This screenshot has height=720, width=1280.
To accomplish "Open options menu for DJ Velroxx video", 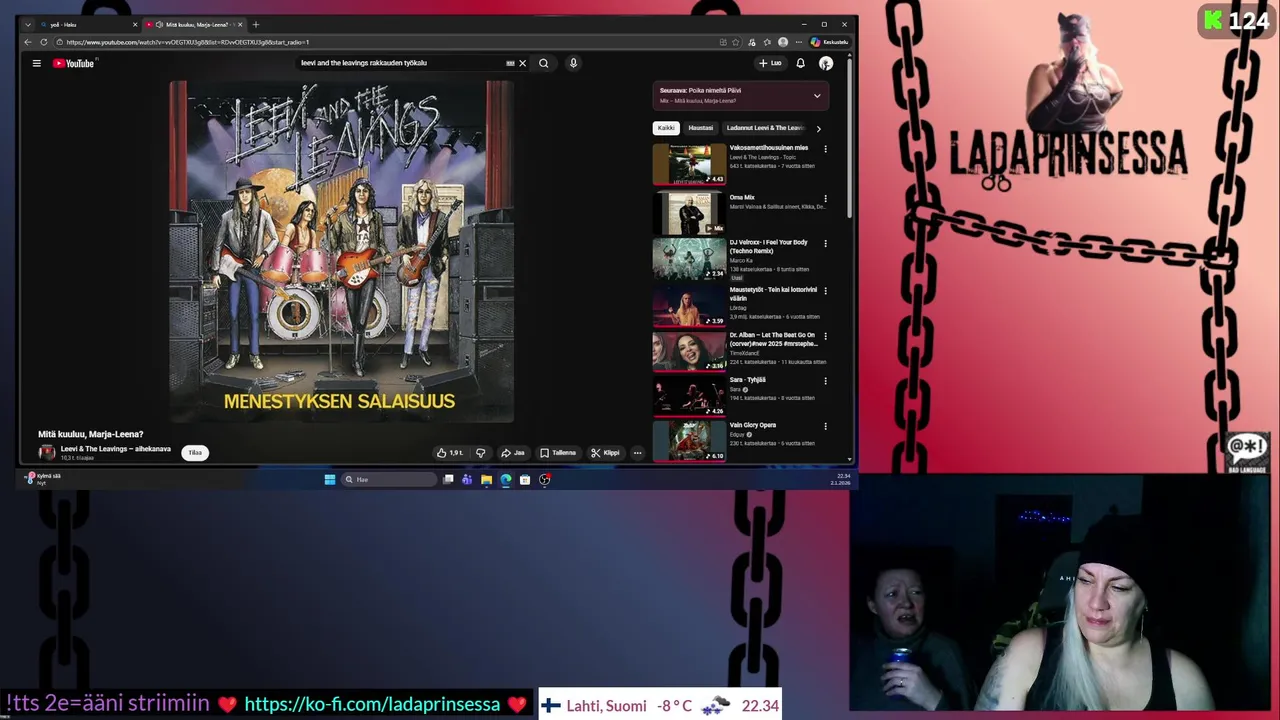I will coord(825,243).
